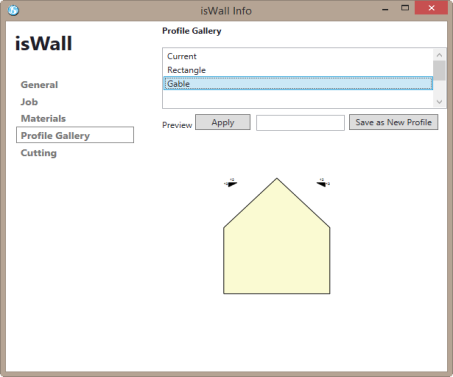Open the General section

pos(39,85)
